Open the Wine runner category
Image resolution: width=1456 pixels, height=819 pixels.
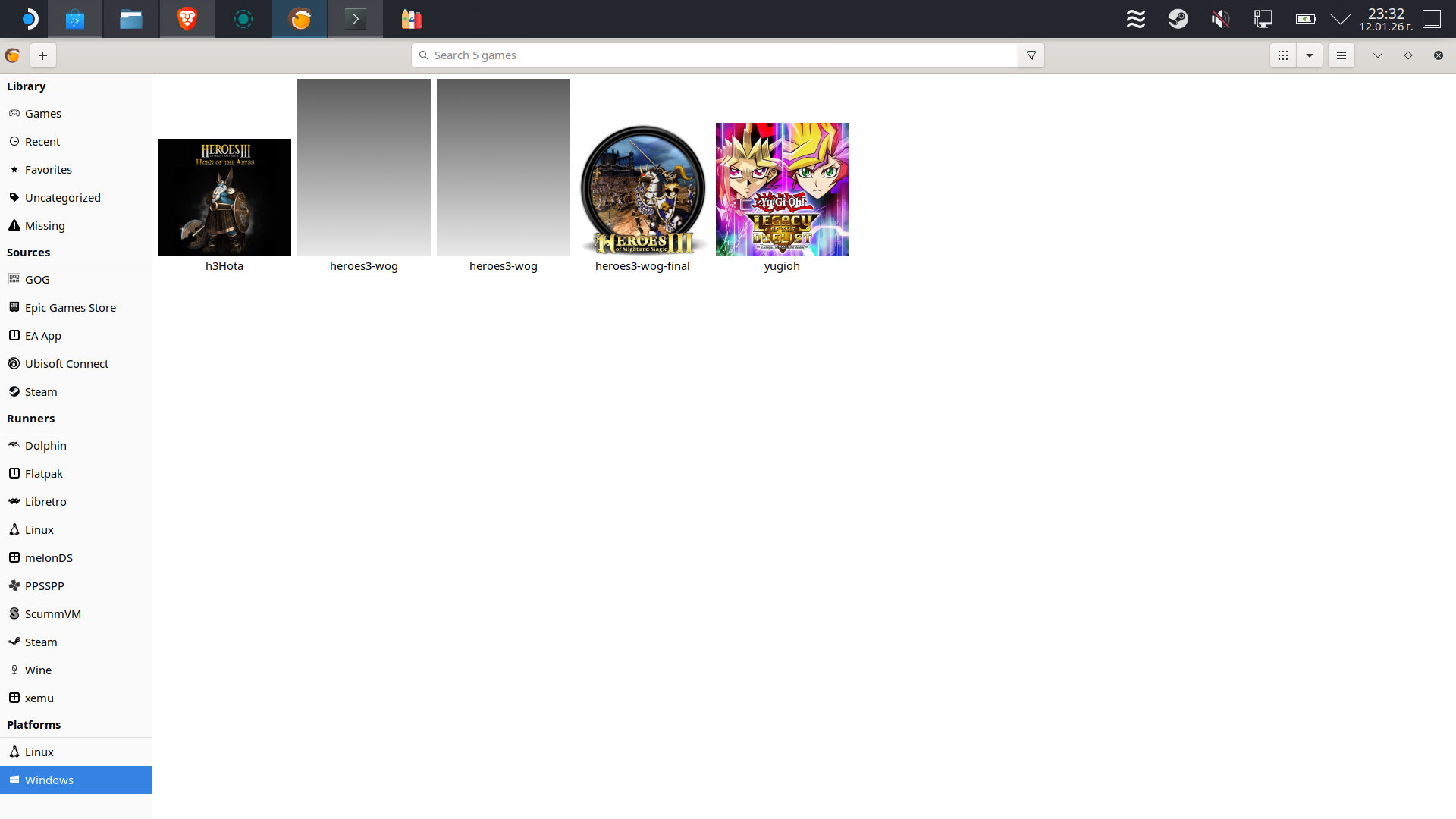[38, 670]
